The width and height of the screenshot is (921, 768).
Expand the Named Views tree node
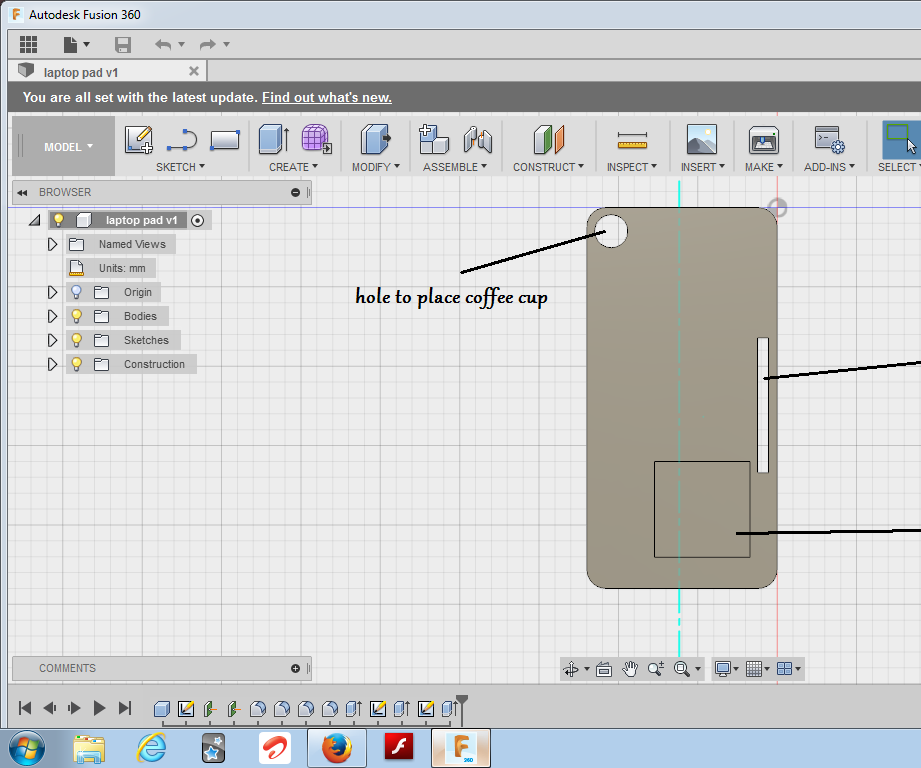(x=53, y=244)
